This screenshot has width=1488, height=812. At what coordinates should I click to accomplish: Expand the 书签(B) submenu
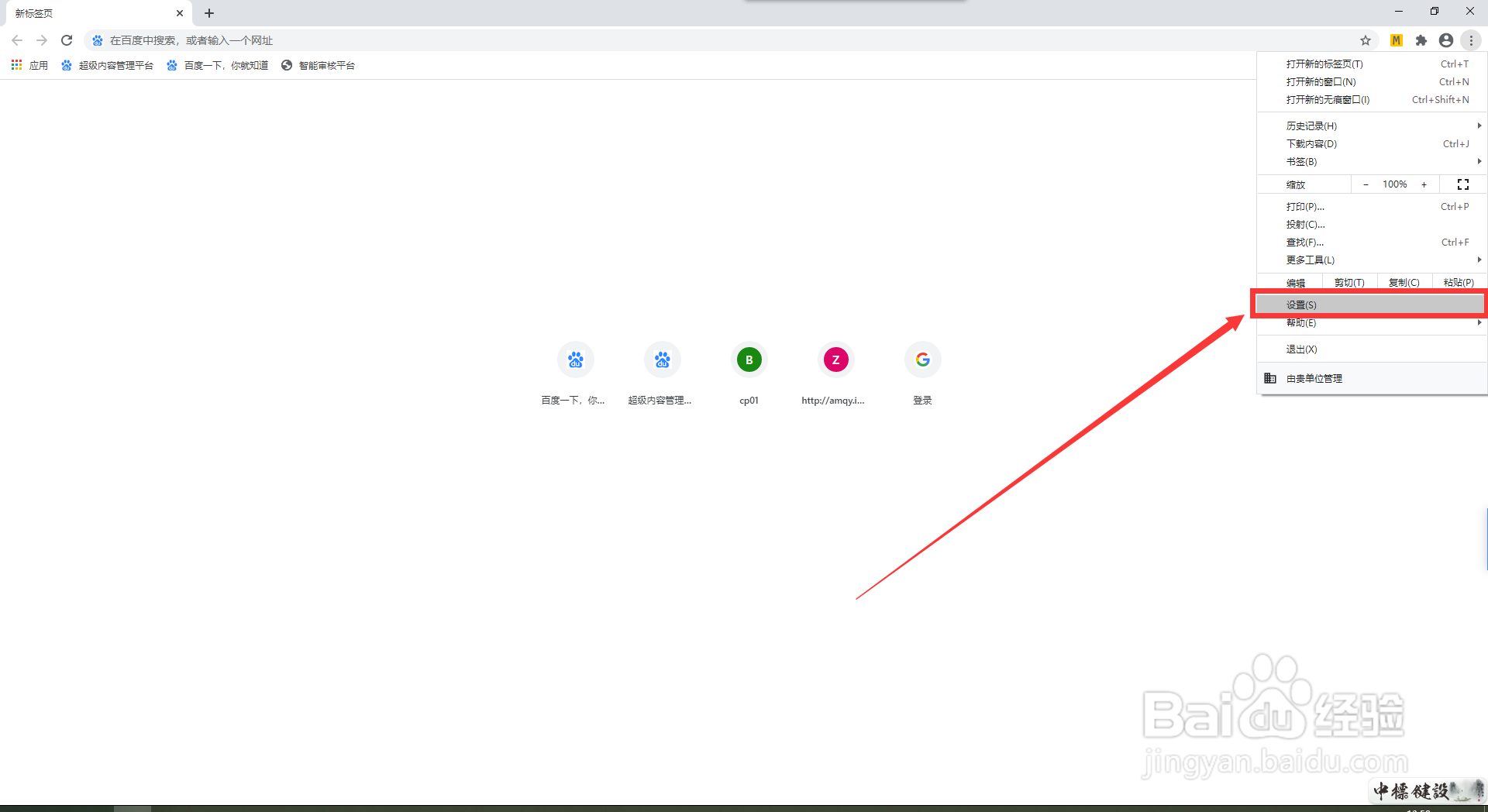point(1372,162)
